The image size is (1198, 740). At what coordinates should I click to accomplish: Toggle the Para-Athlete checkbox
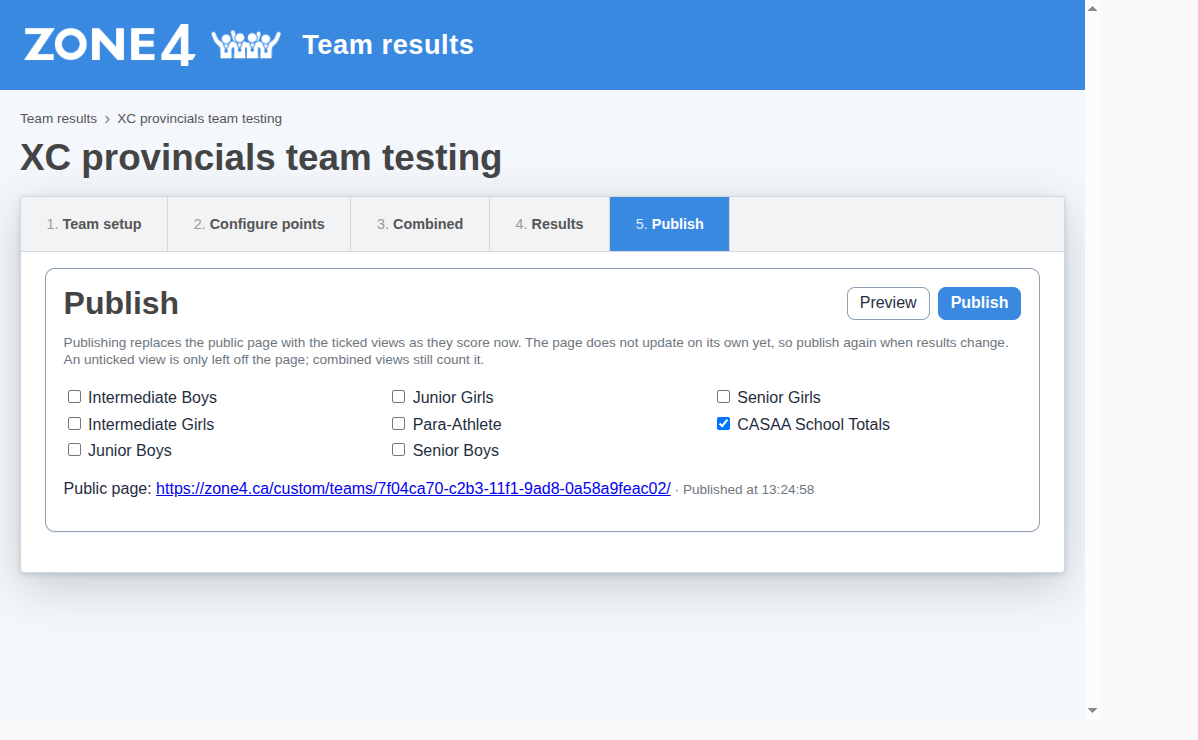398,423
